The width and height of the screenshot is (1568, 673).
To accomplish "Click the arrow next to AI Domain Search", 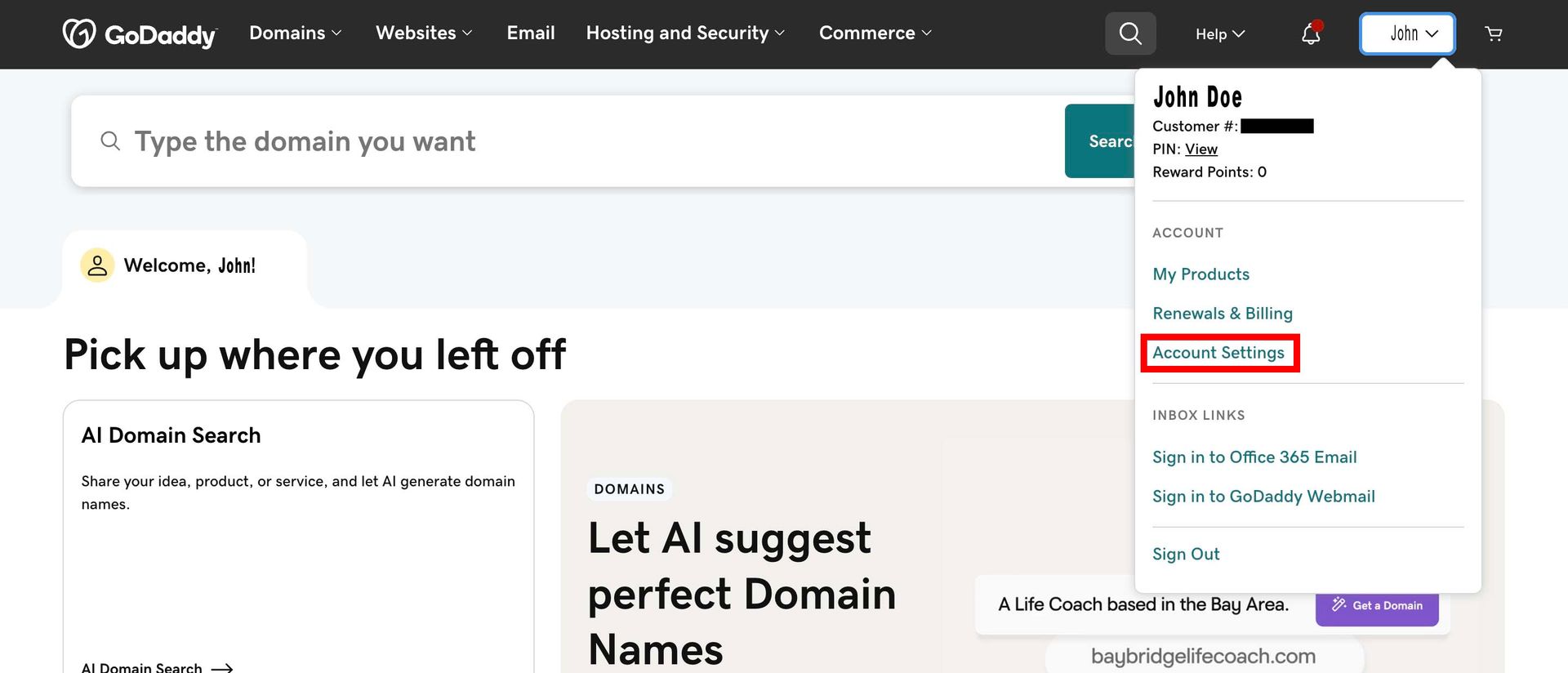I will 222,667.
